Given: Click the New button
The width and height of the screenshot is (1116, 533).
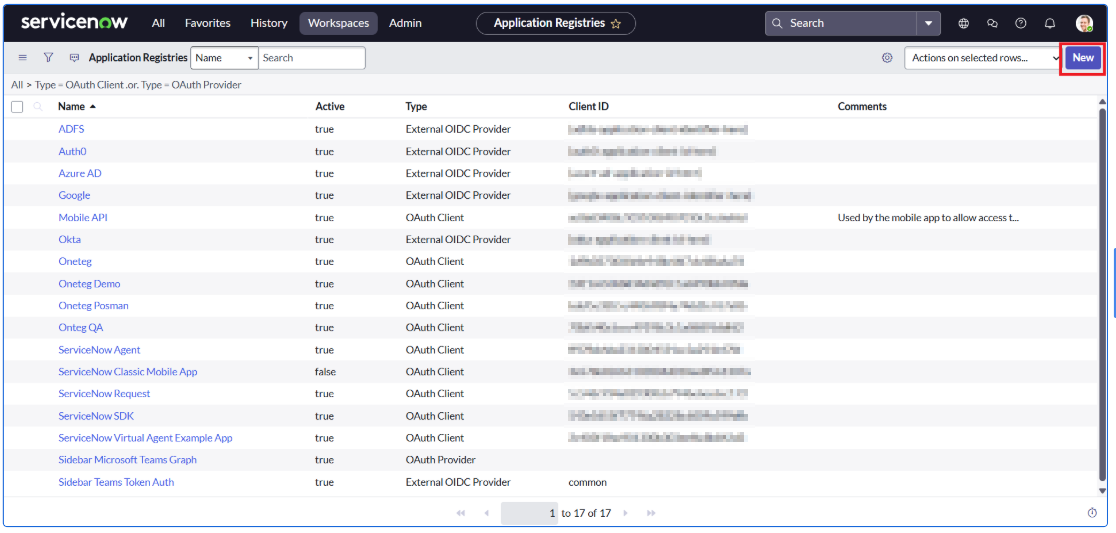Looking at the screenshot, I should tap(1083, 58).
